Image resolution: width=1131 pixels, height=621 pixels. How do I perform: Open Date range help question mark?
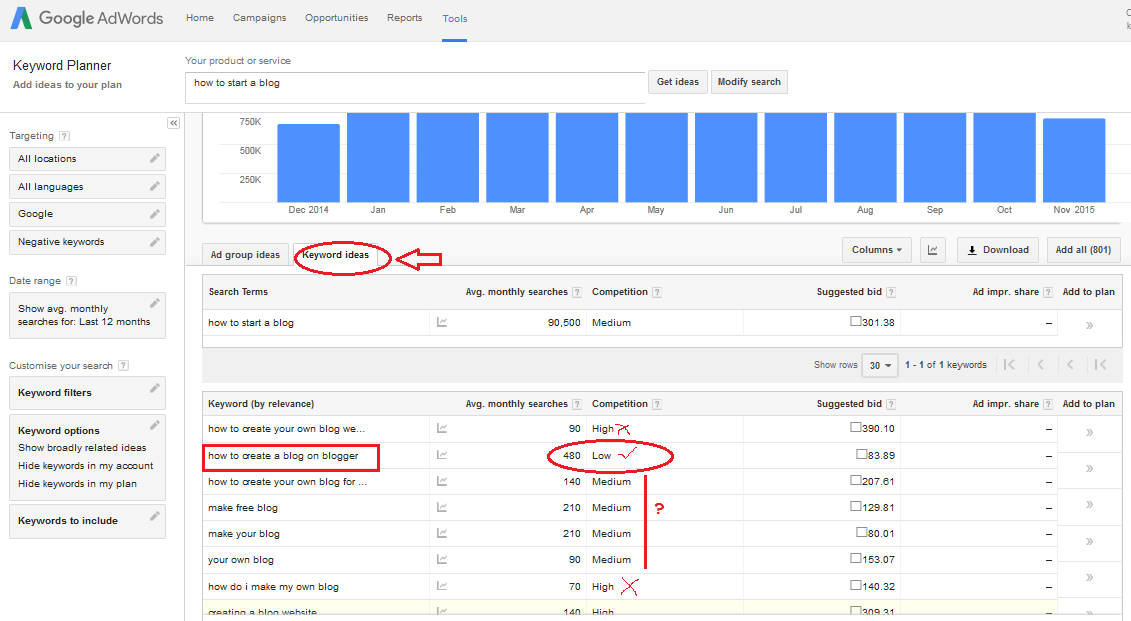[71, 281]
